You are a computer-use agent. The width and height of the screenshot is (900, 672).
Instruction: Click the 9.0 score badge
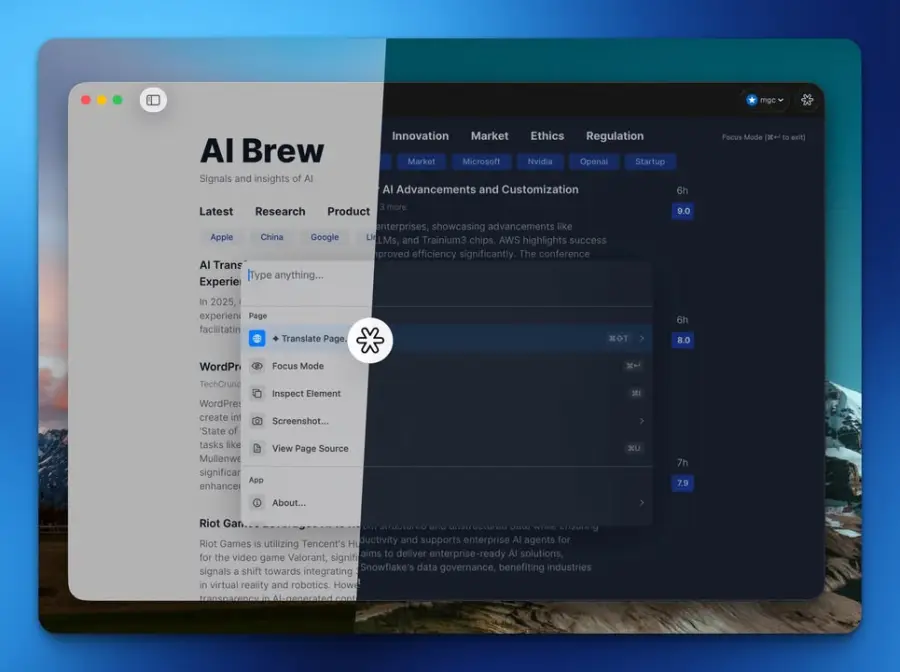tap(683, 211)
